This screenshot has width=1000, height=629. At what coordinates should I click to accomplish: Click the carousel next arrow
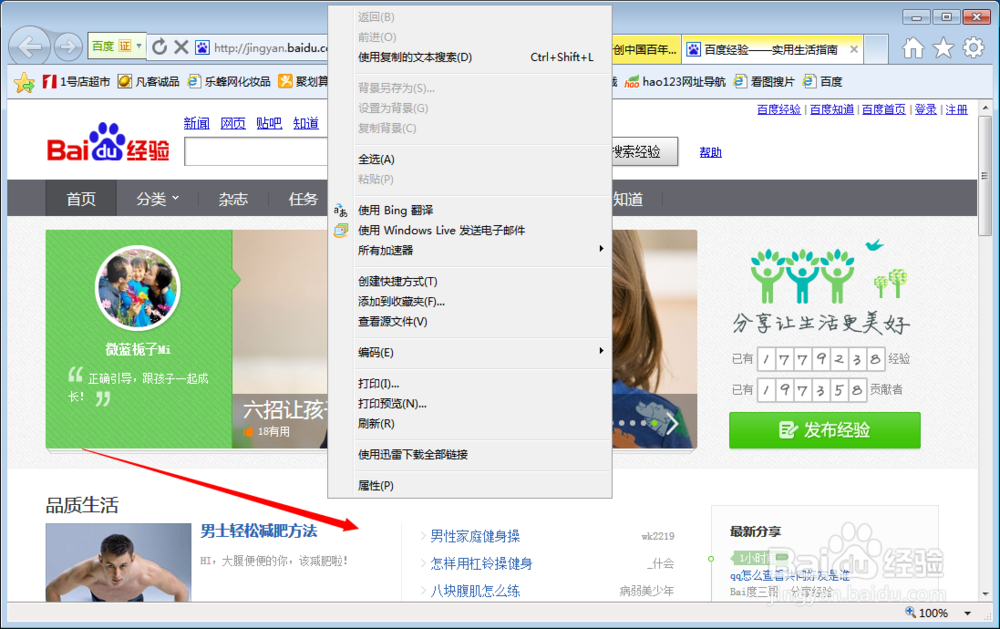(672, 423)
